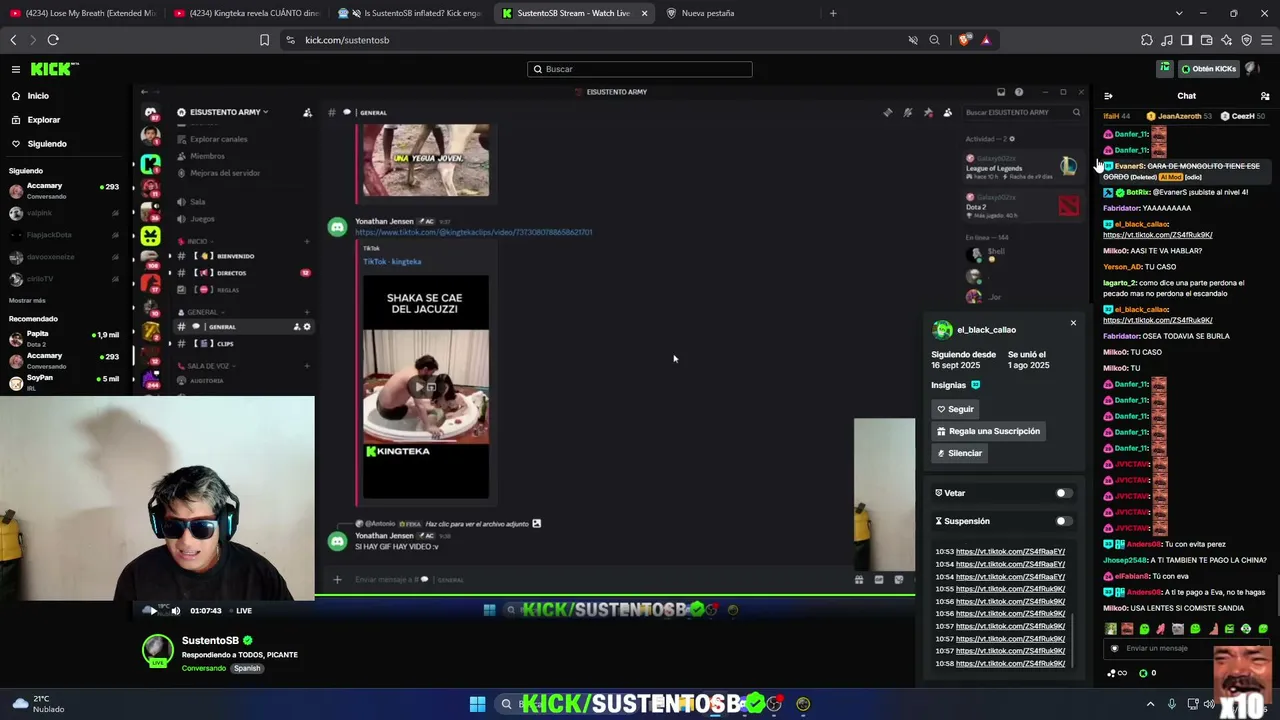Open GENERAL channel settings gear icon
This screenshot has height=720, width=1280.
(307, 327)
